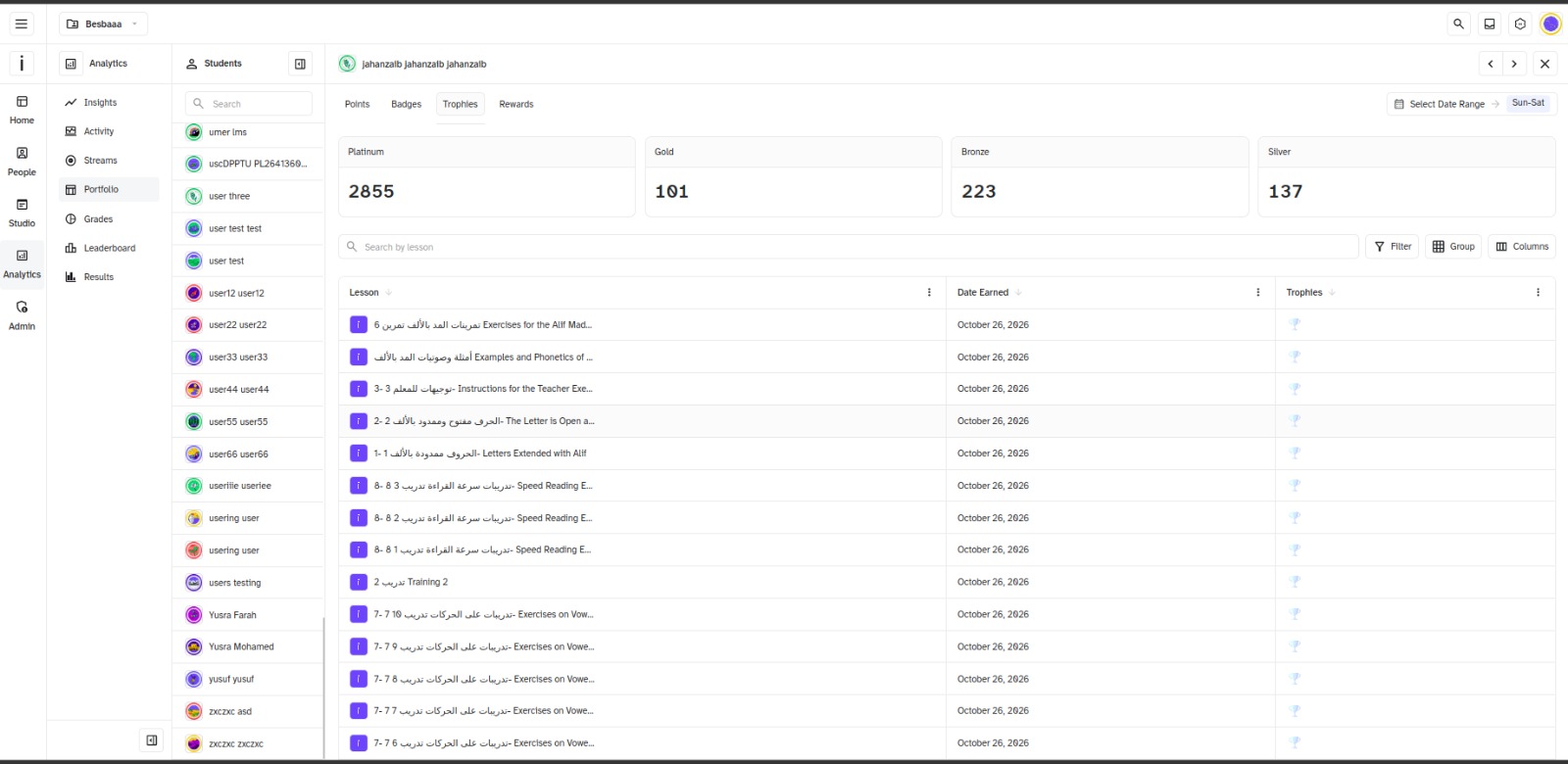1568x764 pixels.
Task: Open Date Earned column options menu
Action: 1258,293
